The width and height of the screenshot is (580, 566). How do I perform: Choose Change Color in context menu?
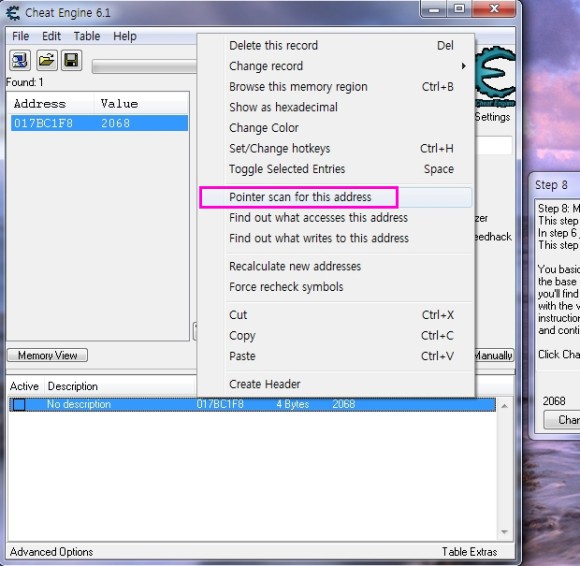tap(336, 128)
